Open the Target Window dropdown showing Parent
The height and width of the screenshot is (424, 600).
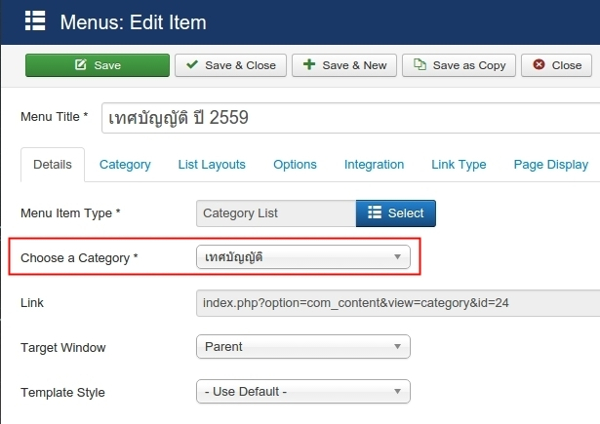tap(303, 347)
